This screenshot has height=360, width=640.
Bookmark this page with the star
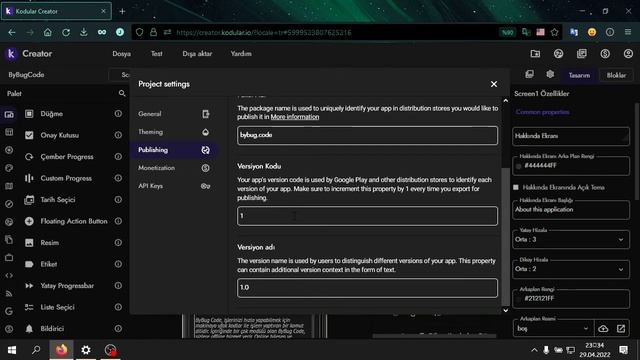coord(554,32)
